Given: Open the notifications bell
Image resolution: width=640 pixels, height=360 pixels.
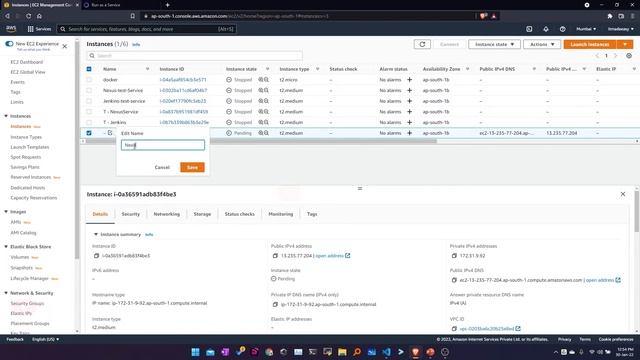Looking at the screenshot, I should point(546,29).
